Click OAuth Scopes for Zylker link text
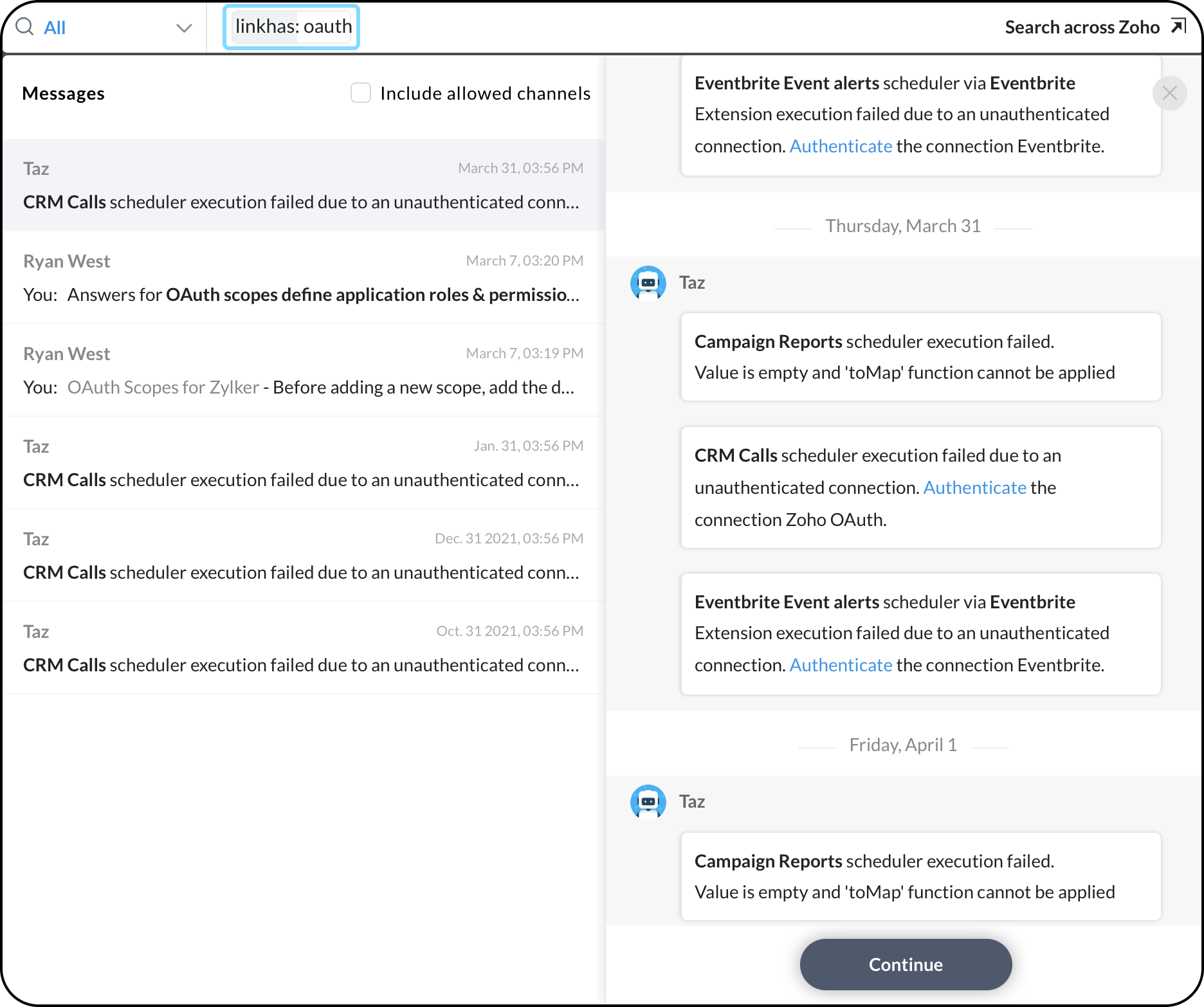This screenshot has width=1204, height=1007. pos(163,387)
